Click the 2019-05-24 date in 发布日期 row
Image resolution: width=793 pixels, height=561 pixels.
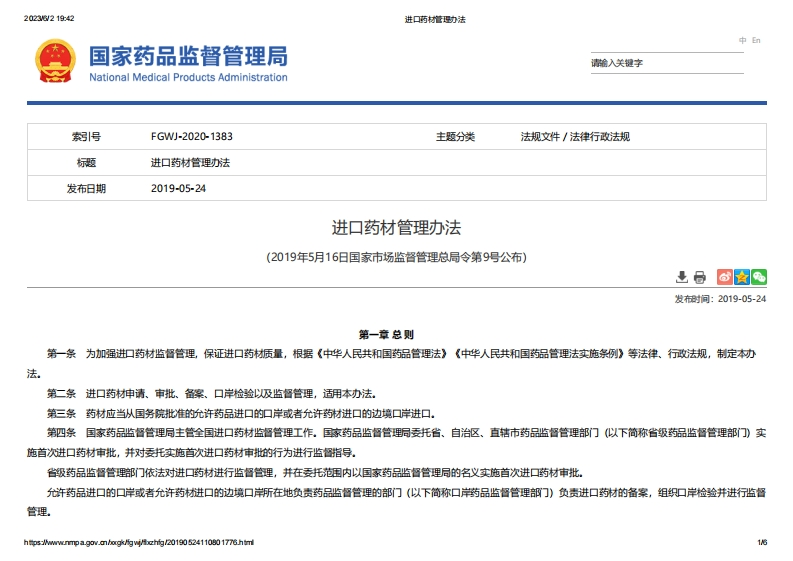(x=178, y=188)
